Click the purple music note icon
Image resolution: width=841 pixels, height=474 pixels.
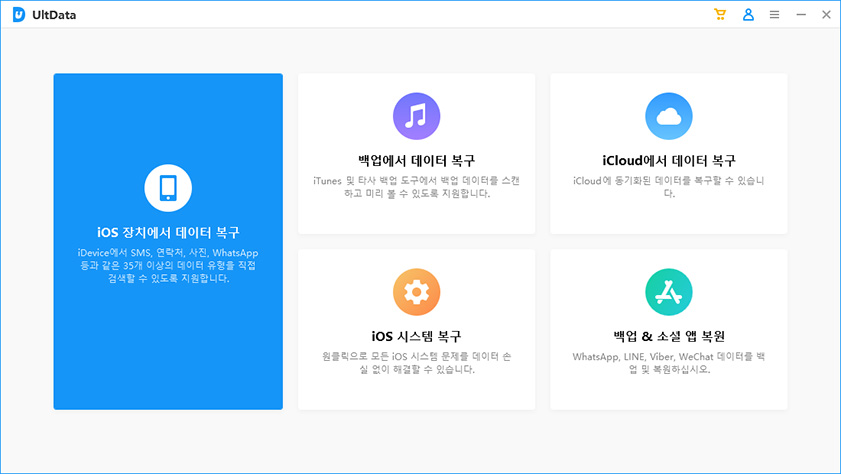coord(416,116)
